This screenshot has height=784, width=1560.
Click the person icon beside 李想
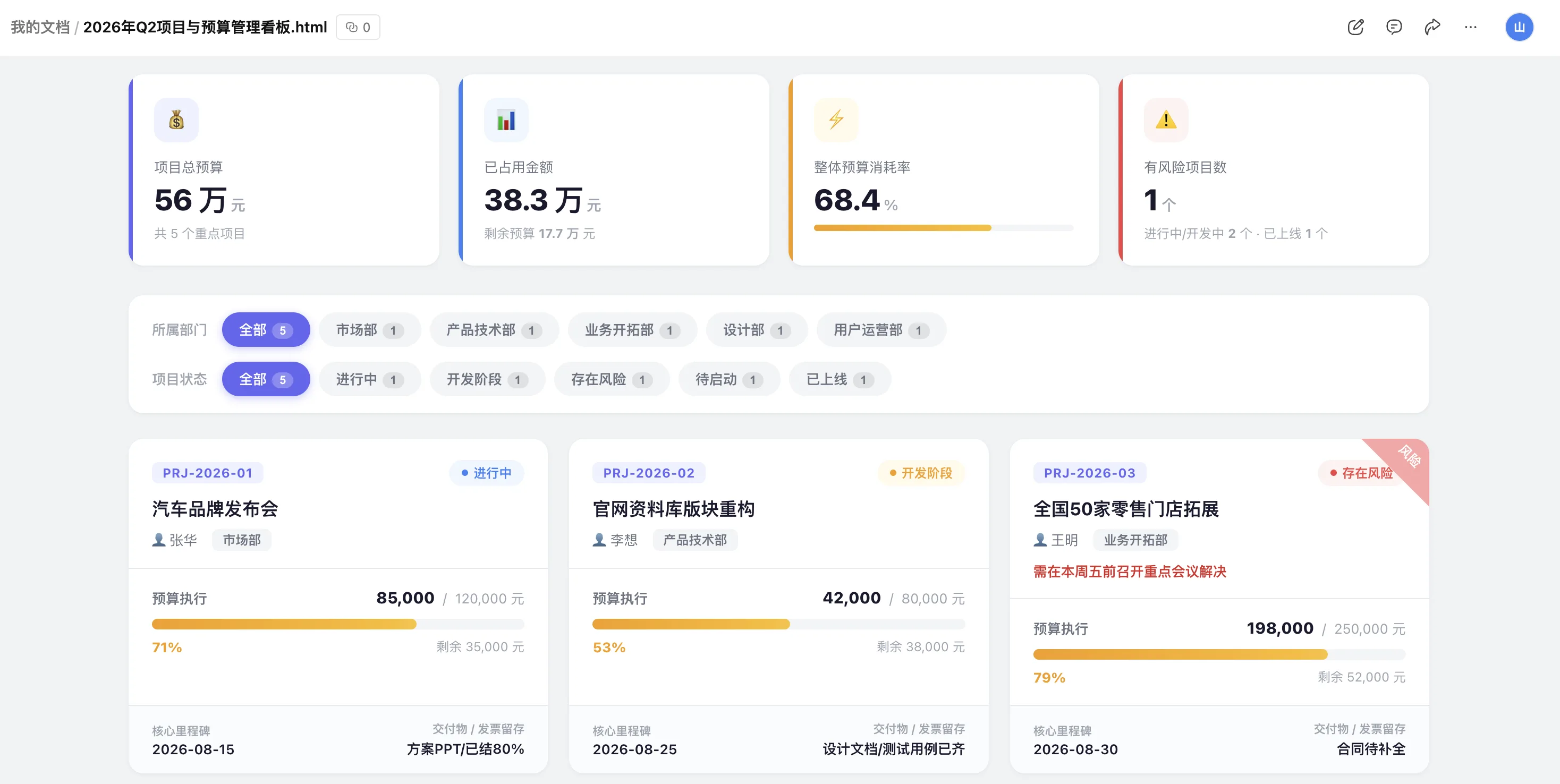point(599,540)
